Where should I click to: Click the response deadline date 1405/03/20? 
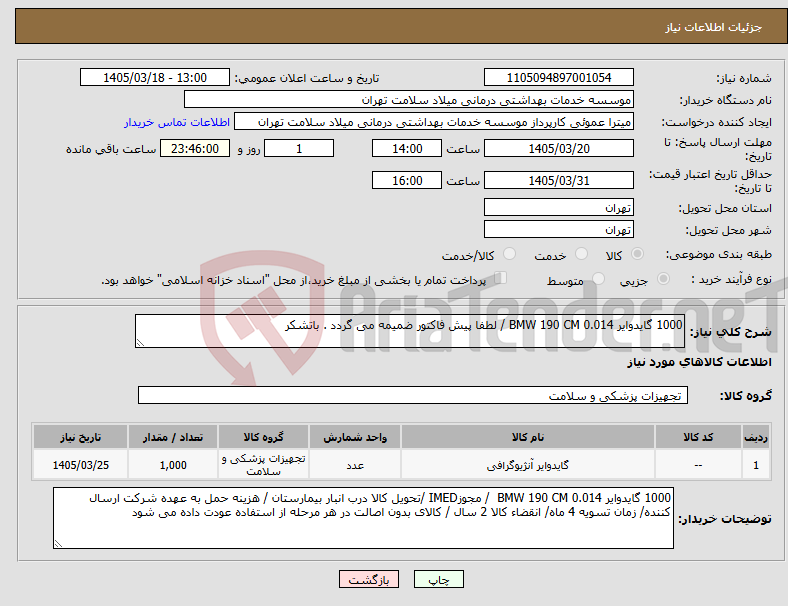(x=558, y=148)
